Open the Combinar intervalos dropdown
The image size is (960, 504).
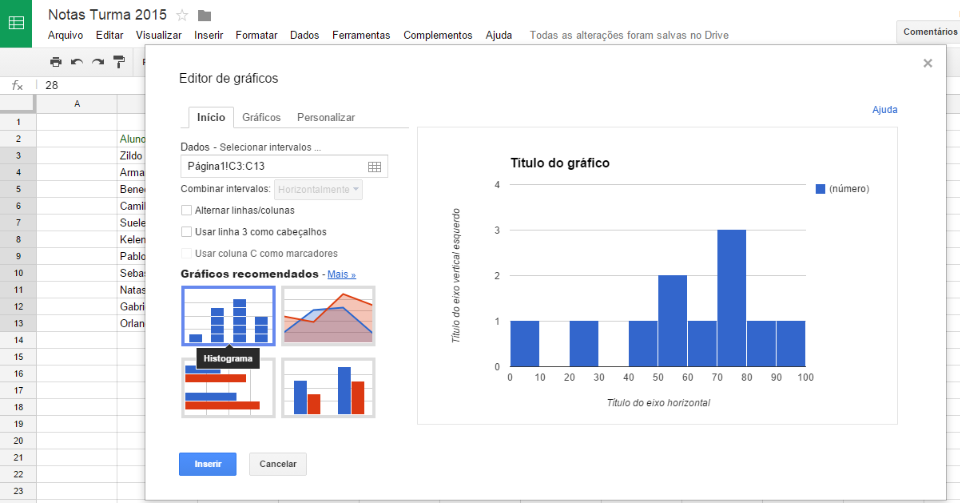tap(319, 189)
